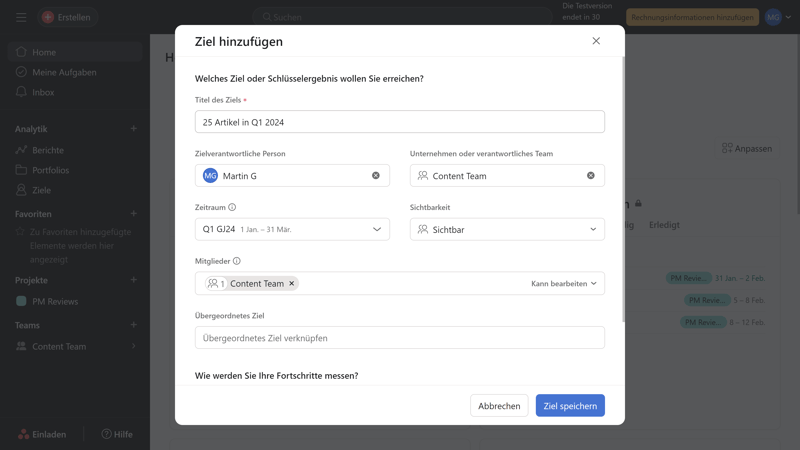Open Content Team in sidebar

(x=75, y=346)
